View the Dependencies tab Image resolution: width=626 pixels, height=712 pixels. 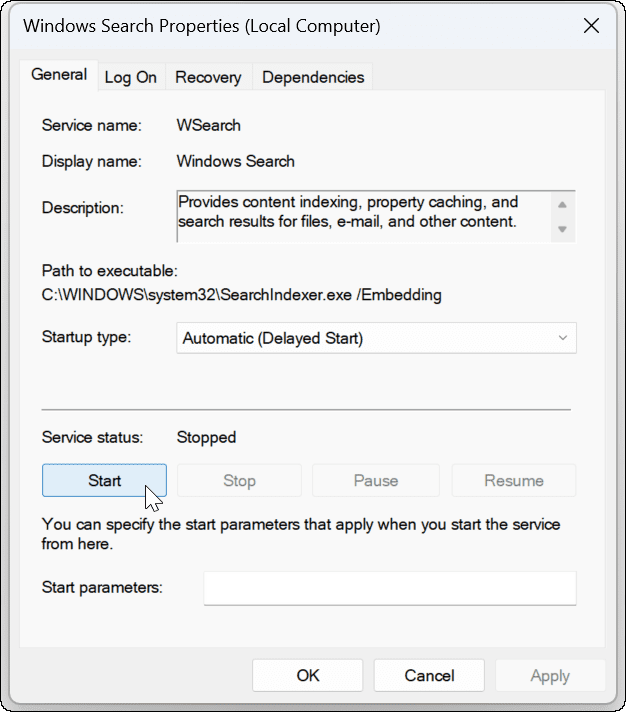313,78
